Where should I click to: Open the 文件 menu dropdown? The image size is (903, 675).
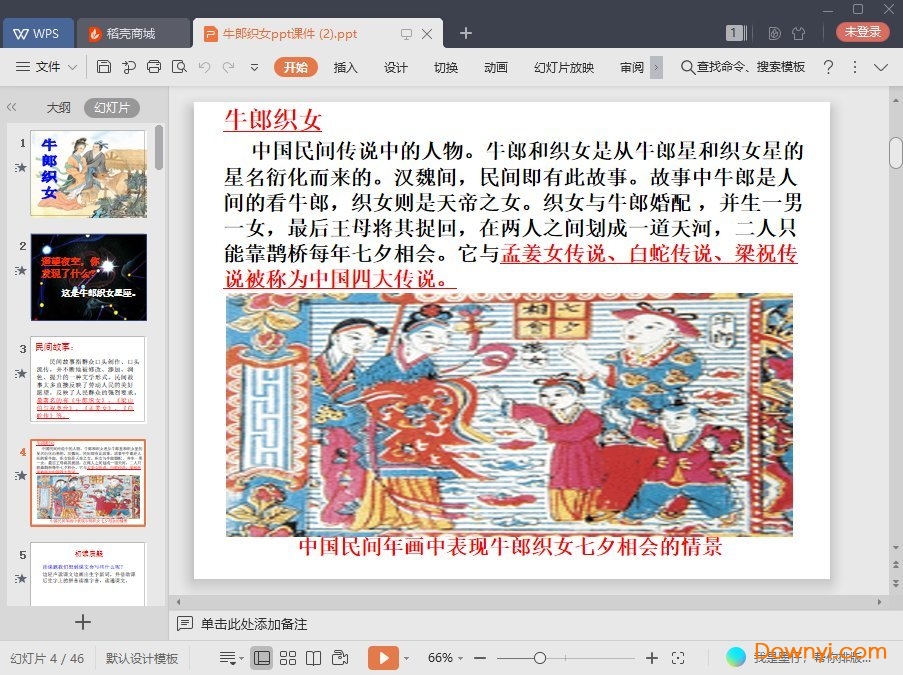coord(47,67)
